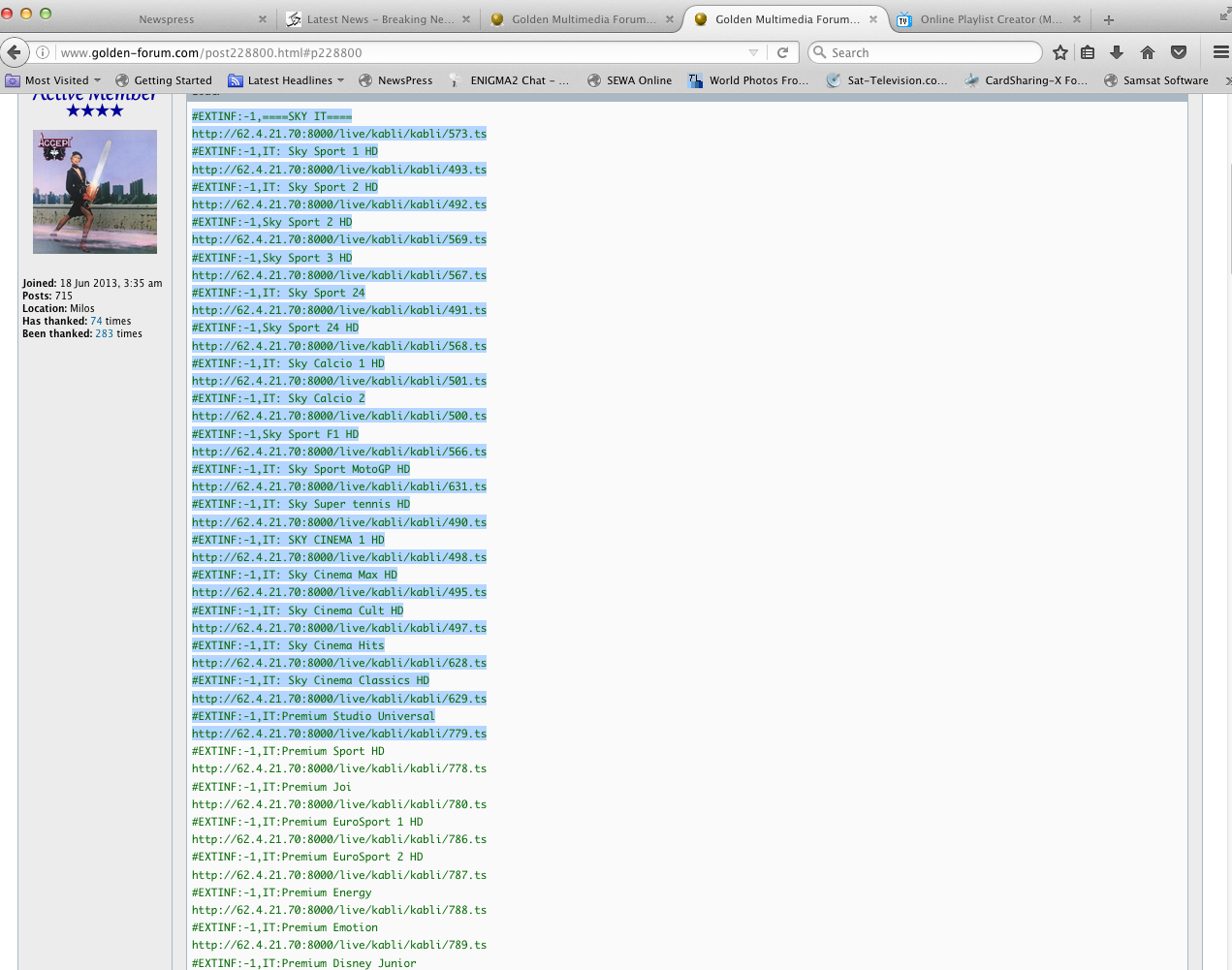Open the World Photos bookmark
1232x970 pixels.
(748, 80)
